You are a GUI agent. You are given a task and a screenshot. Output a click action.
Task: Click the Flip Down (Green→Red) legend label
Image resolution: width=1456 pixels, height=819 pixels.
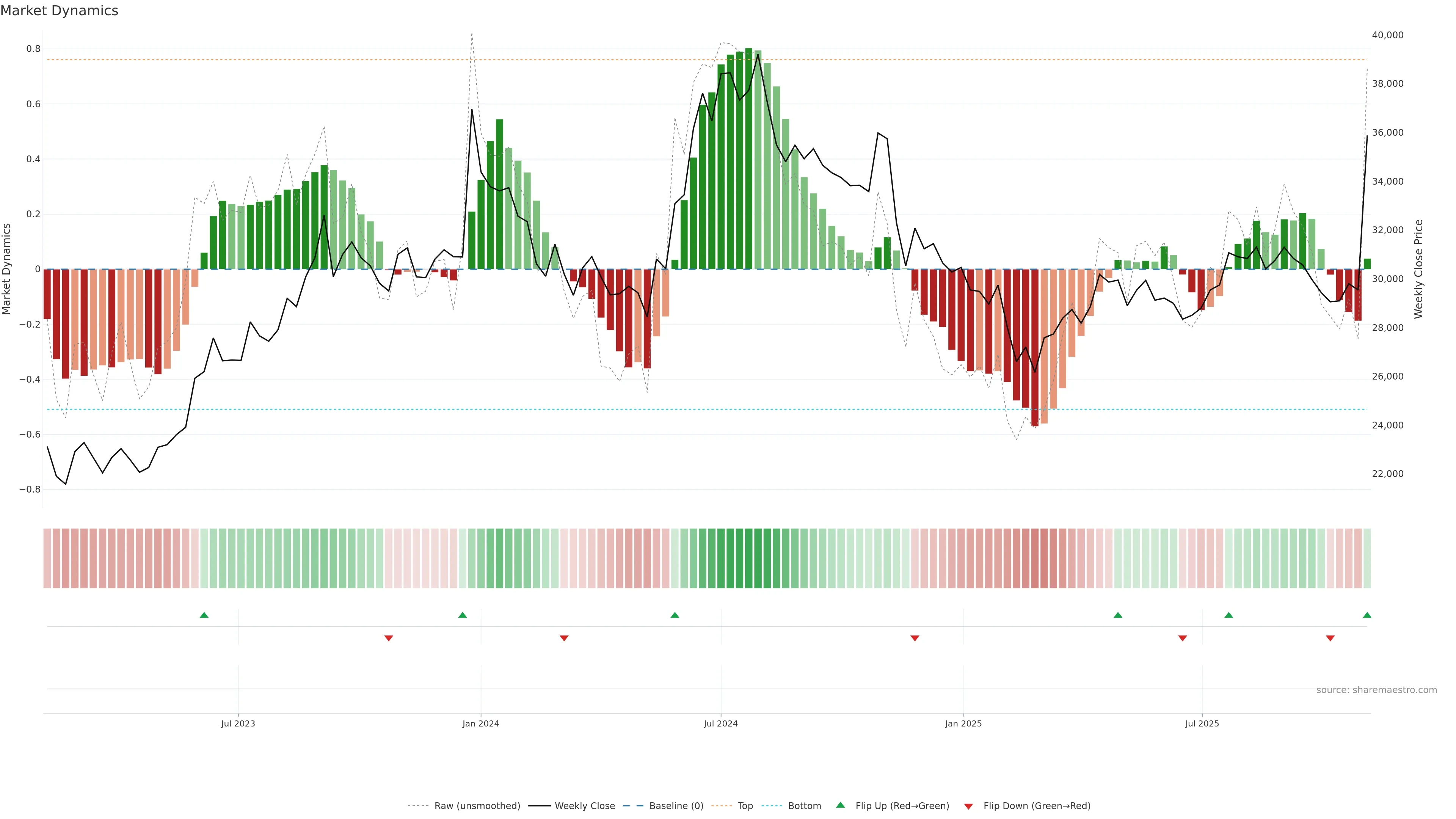point(1037,806)
